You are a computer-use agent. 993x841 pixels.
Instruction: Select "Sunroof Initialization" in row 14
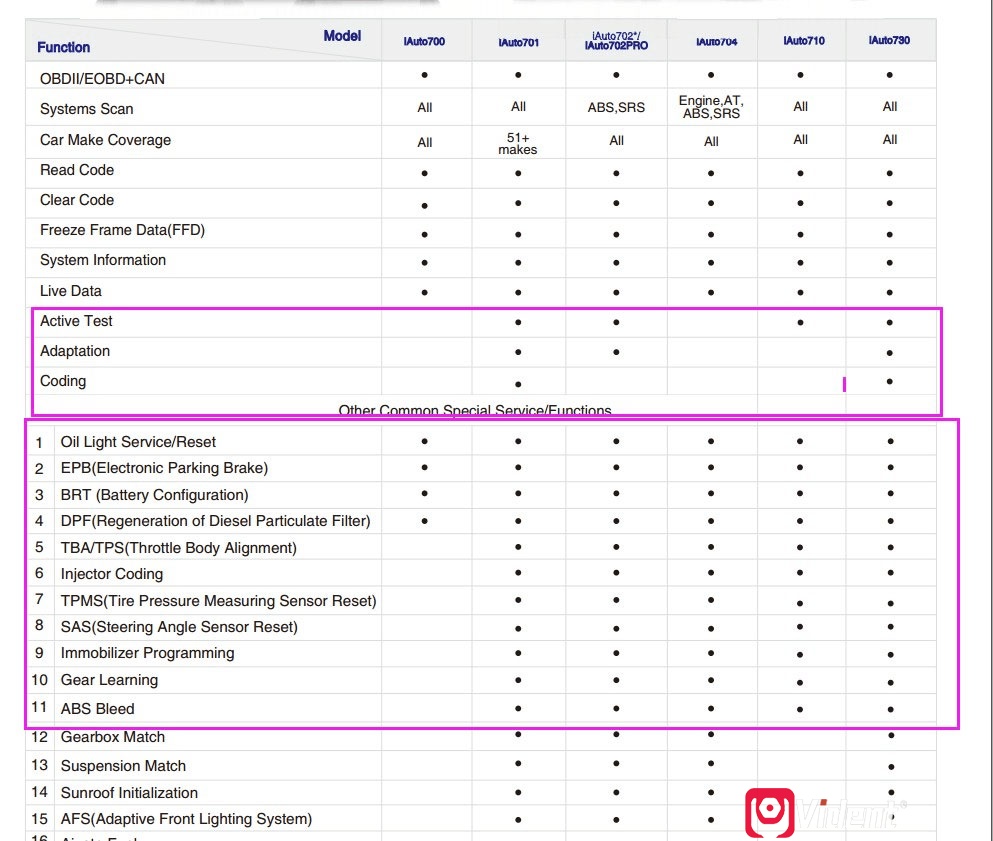coord(129,793)
